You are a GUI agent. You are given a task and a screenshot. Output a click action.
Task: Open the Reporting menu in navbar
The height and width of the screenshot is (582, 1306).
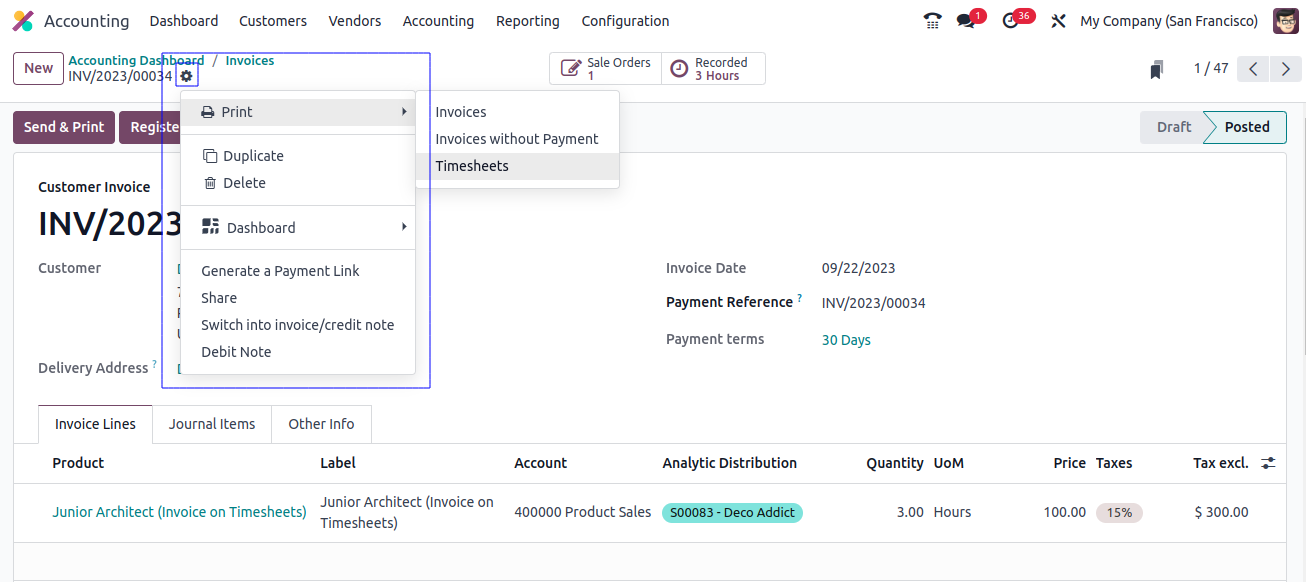coord(527,21)
